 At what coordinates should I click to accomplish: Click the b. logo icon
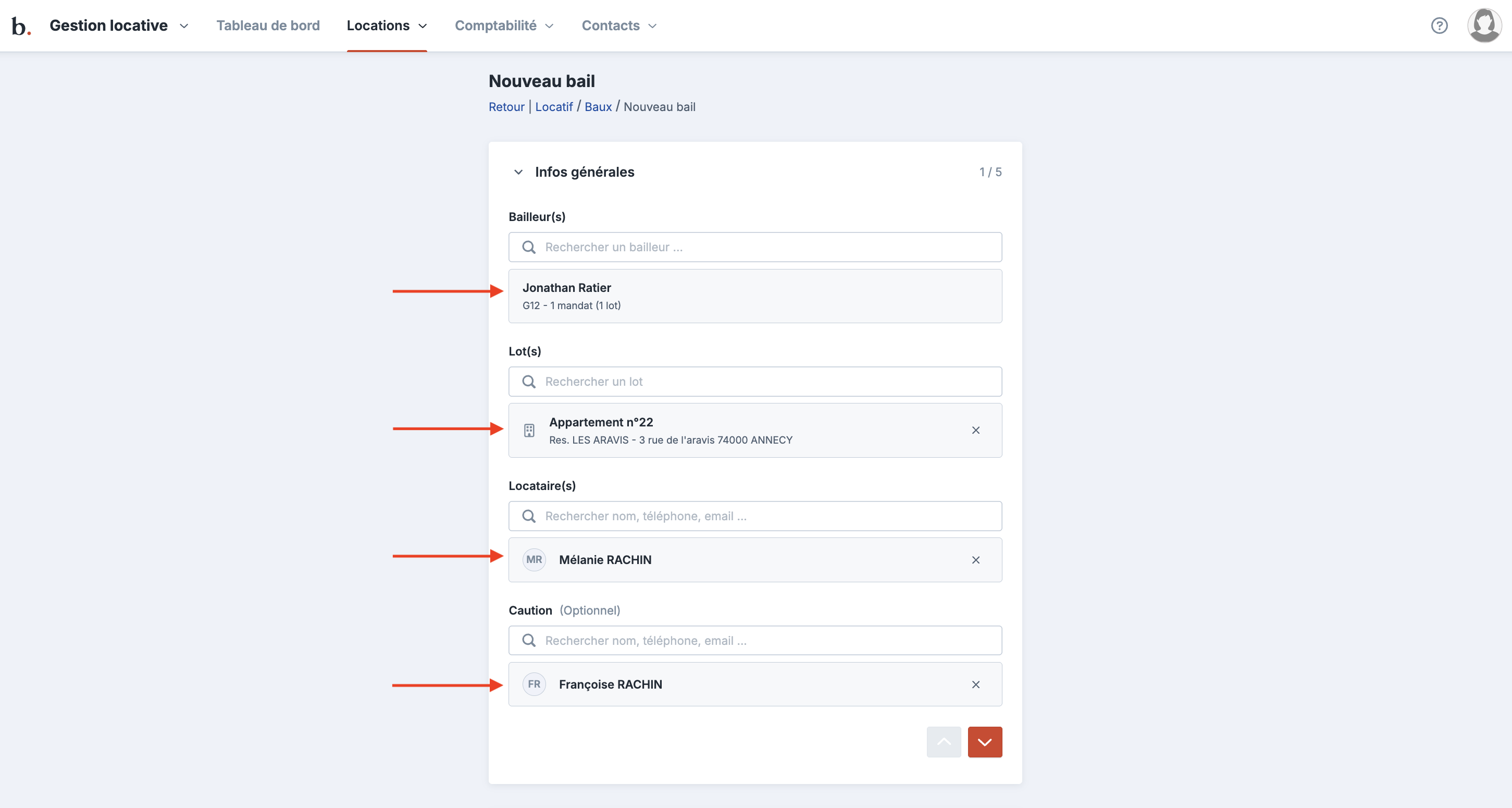click(x=20, y=26)
